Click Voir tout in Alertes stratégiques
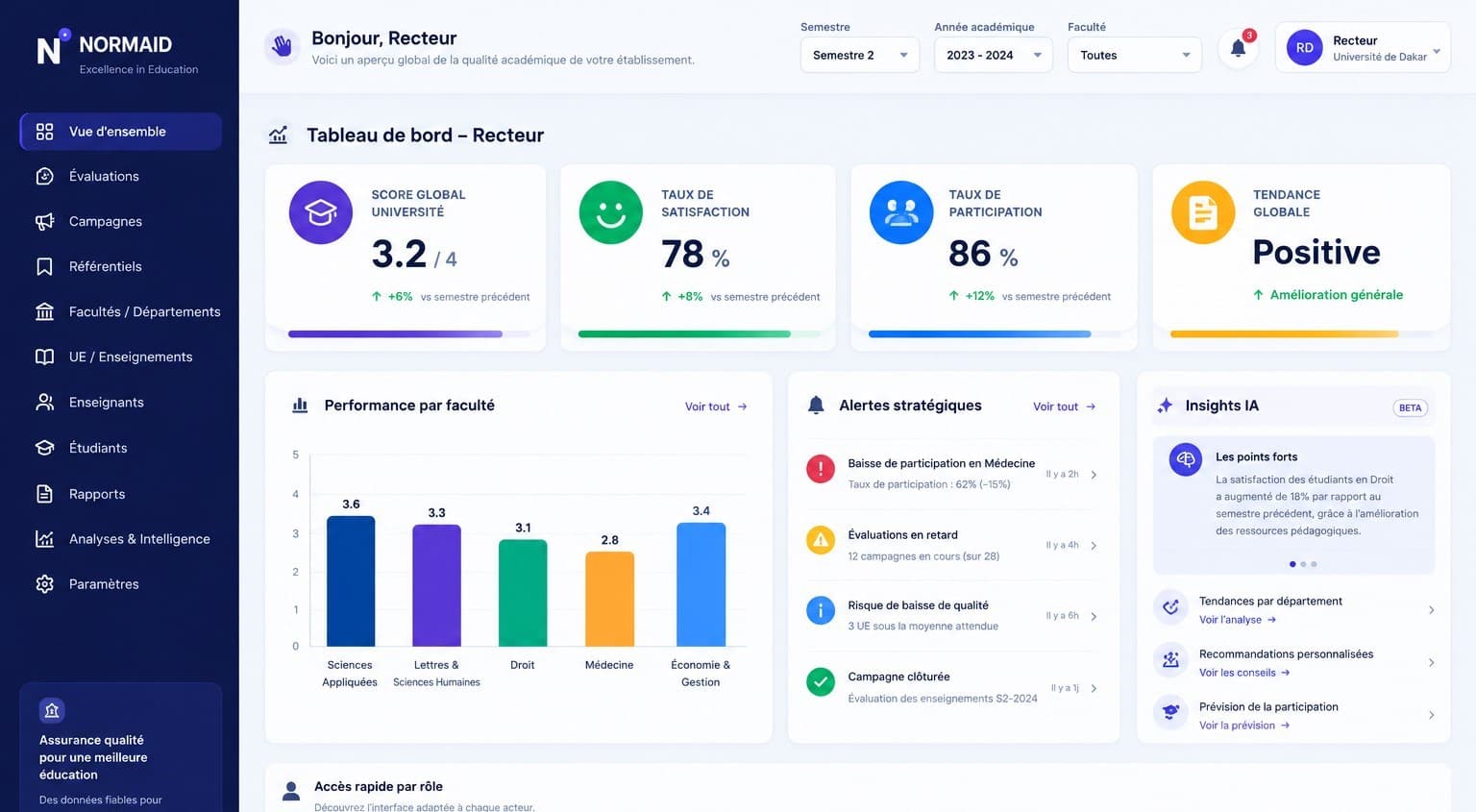Screen dimensions: 1476x812 pyautogui.click(x=1064, y=406)
